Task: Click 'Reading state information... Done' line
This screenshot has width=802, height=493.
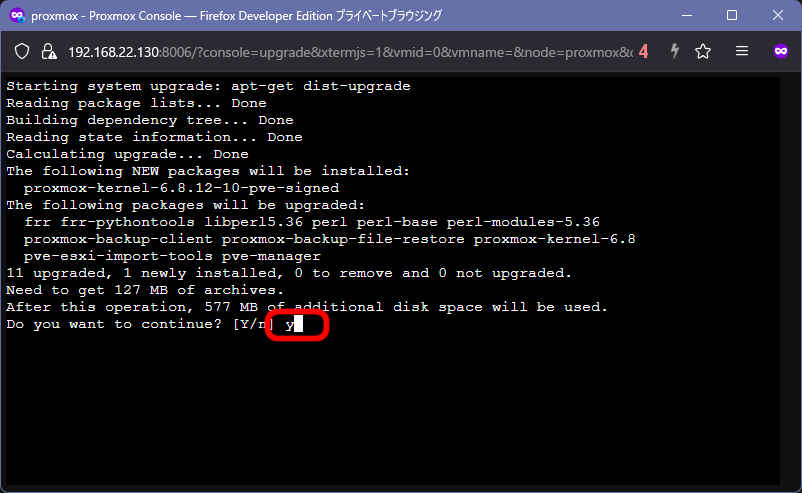Action: (x=154, y=137)
